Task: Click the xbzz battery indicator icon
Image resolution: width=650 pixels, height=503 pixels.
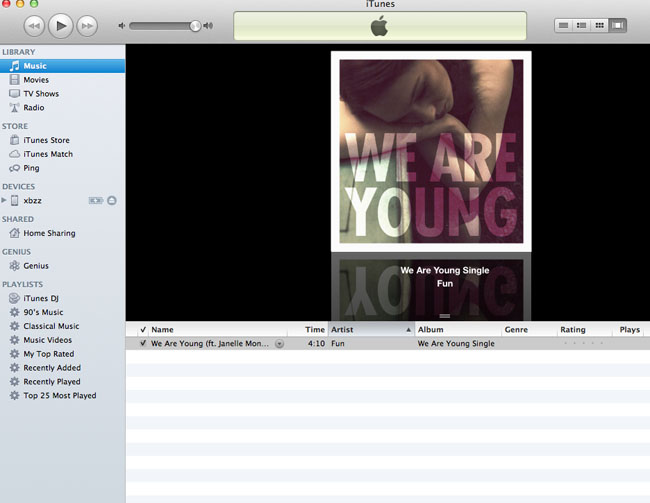Action: pos(96,201)
